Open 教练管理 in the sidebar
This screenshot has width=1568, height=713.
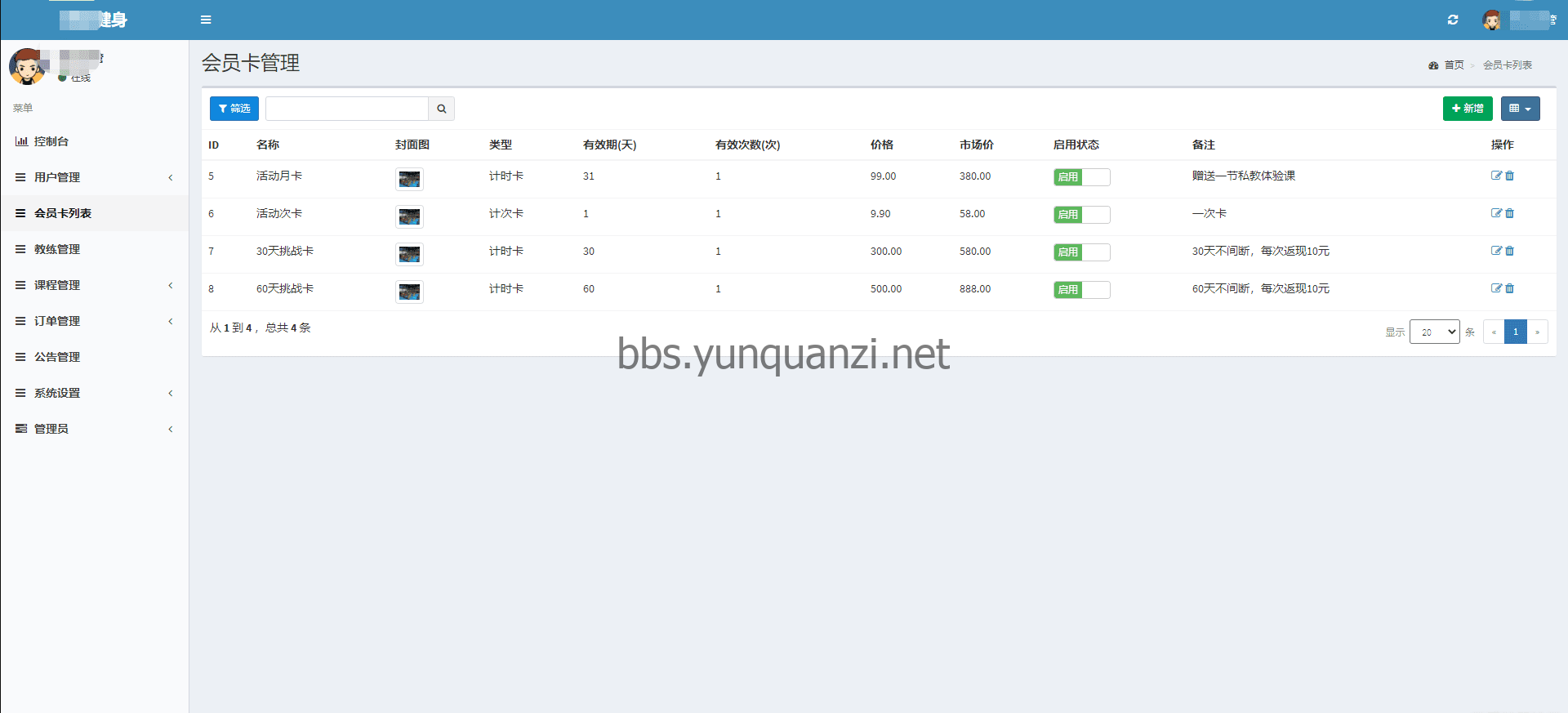(57, 249)
